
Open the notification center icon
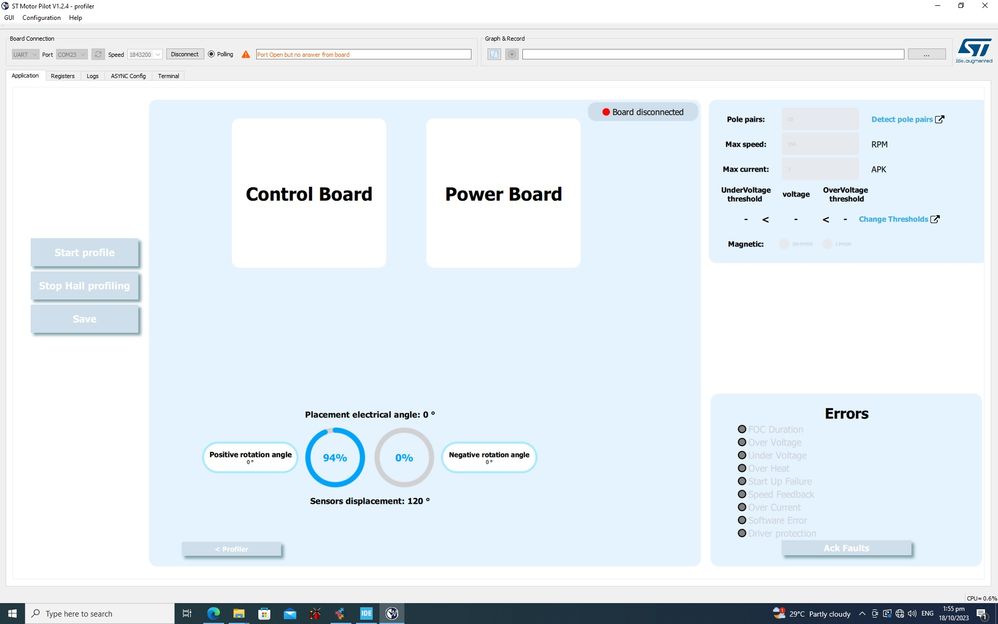(x=982, y=614)
